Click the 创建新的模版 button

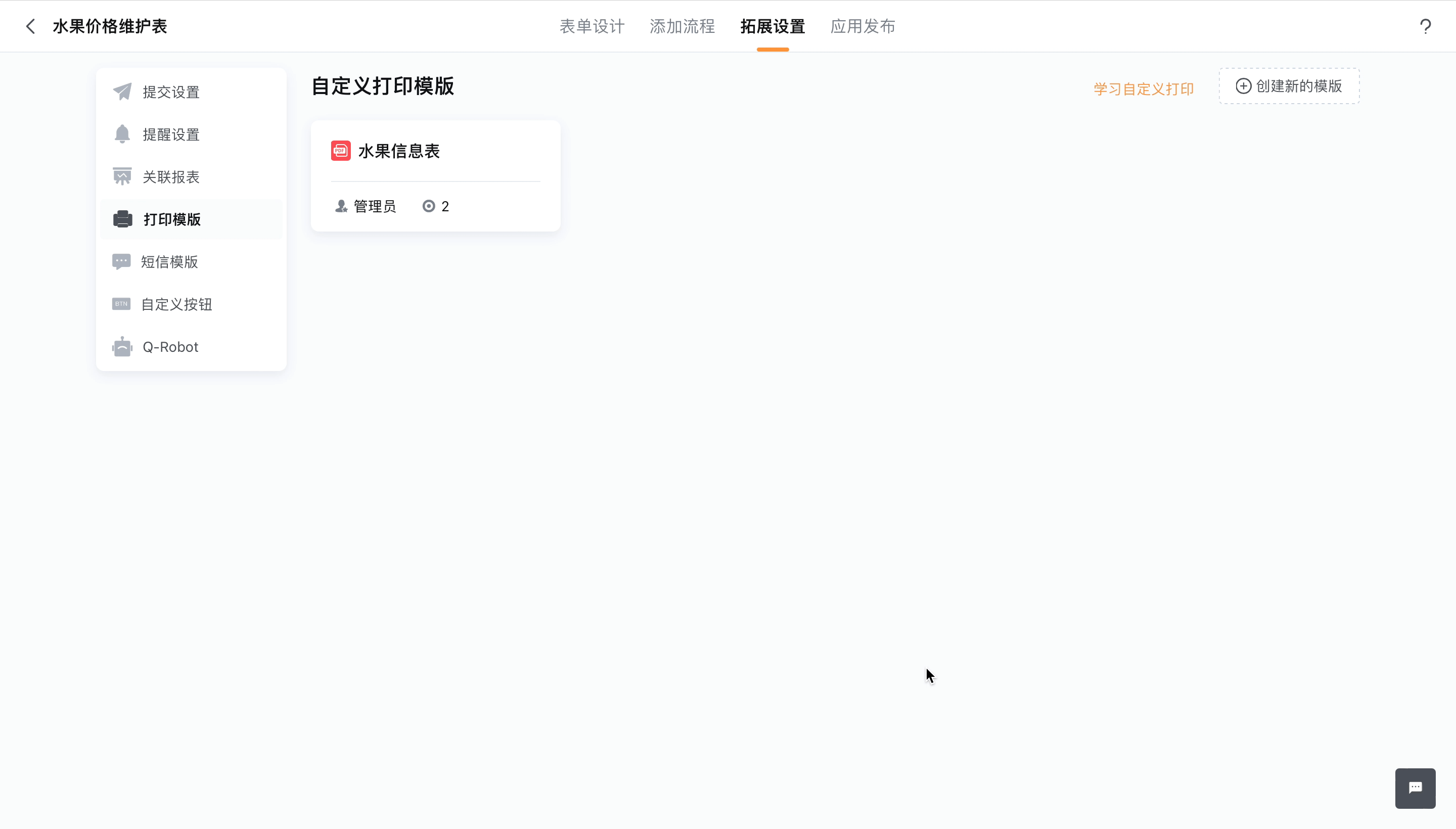pyautogui.click(x=1289, y=86)
